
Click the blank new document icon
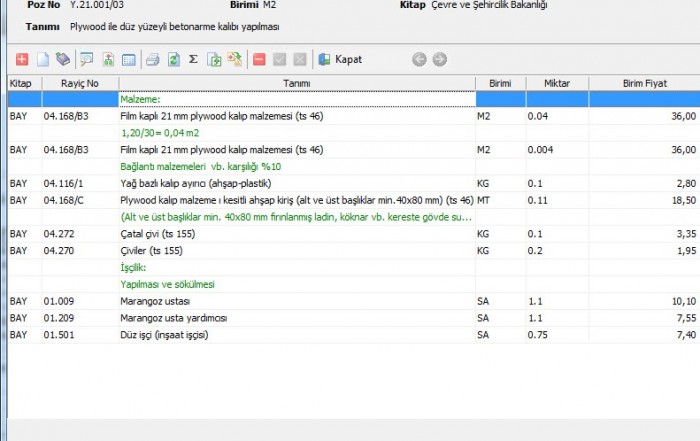43,59
